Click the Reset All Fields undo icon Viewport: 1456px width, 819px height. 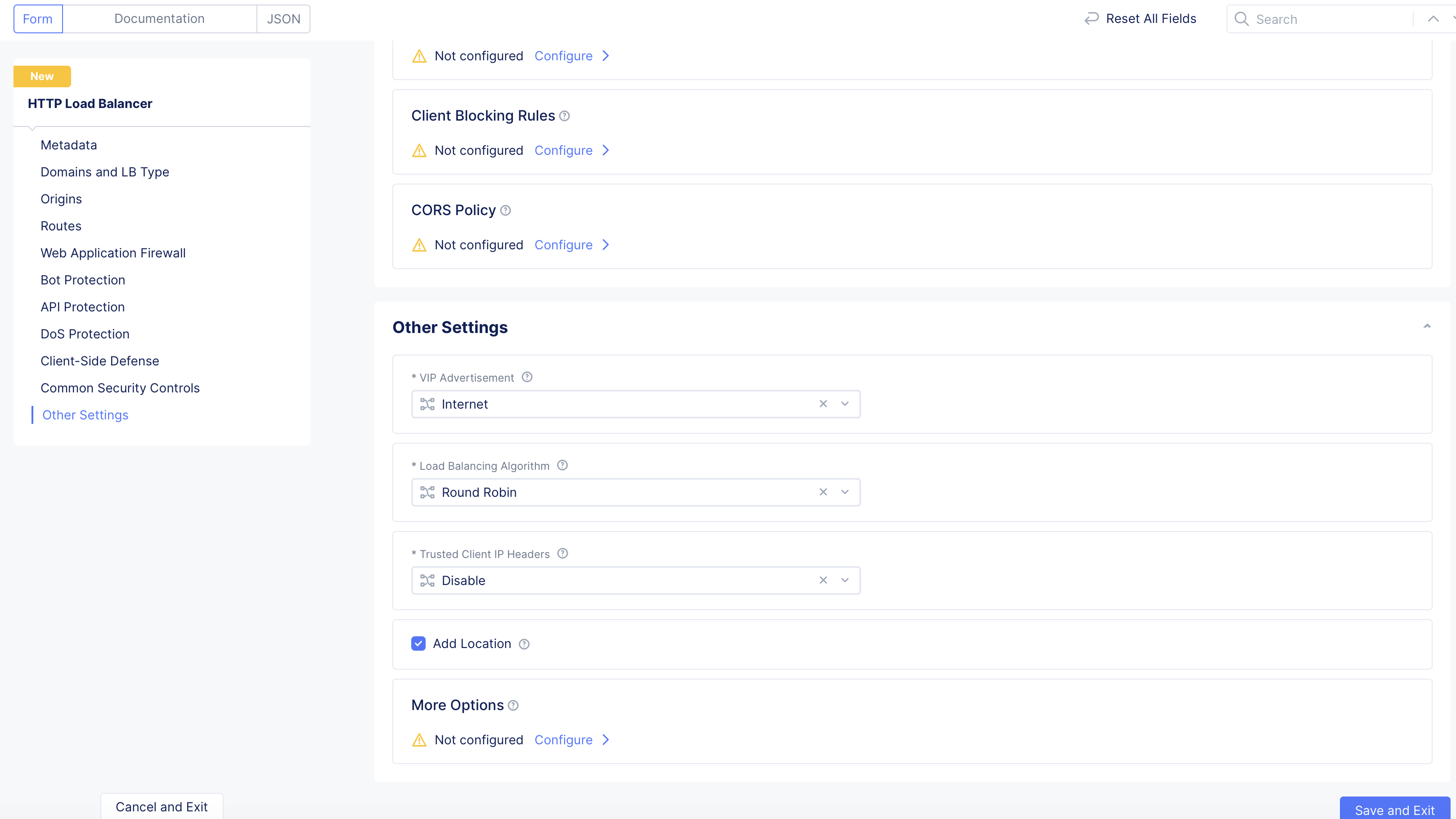click(x=1091, y=18)
